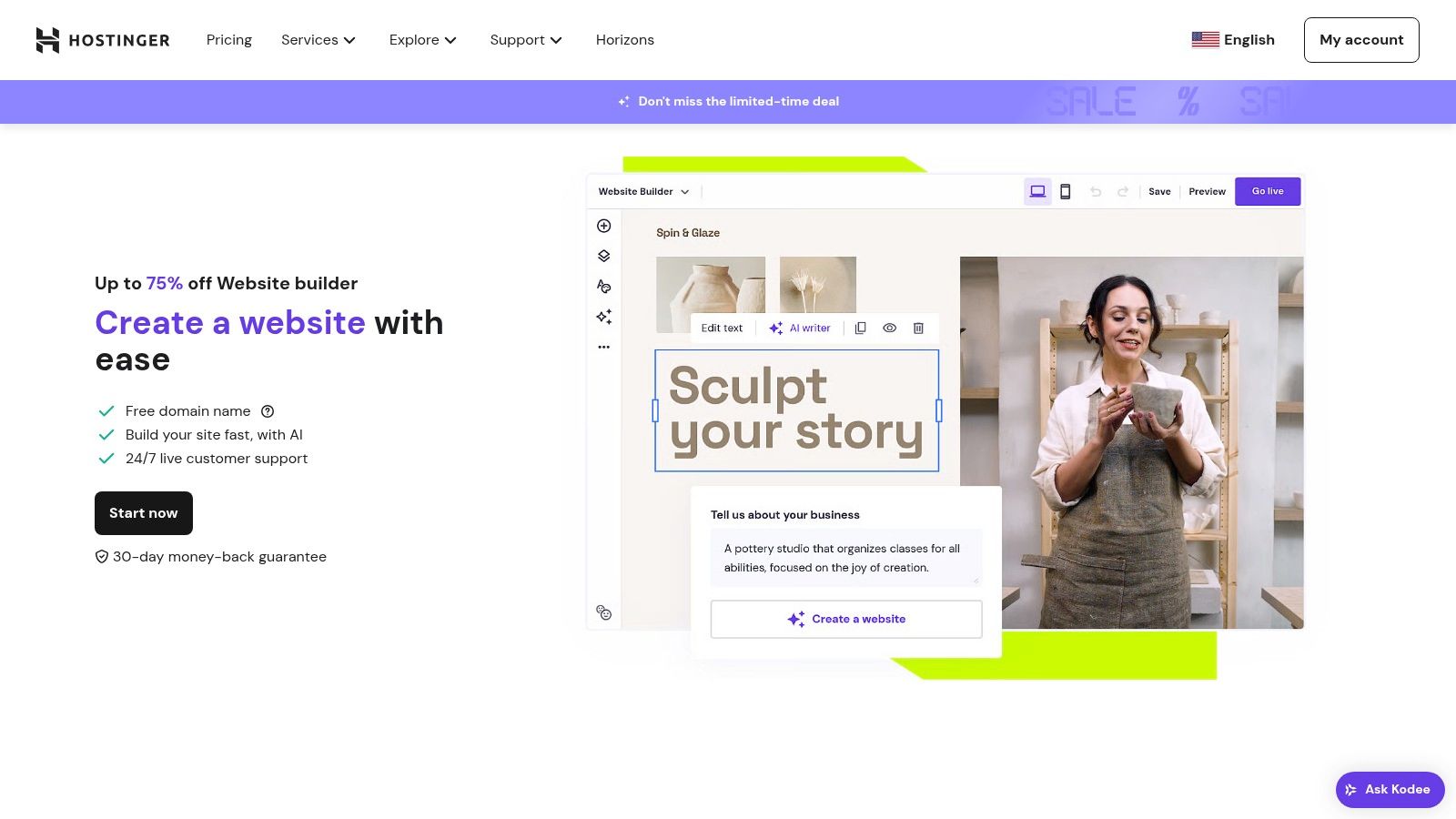Image resolution: width=1456 pixels, height=819 pixels.
Task: Open the Hostinger logo homepage link
Action: (x=103, y=40)
